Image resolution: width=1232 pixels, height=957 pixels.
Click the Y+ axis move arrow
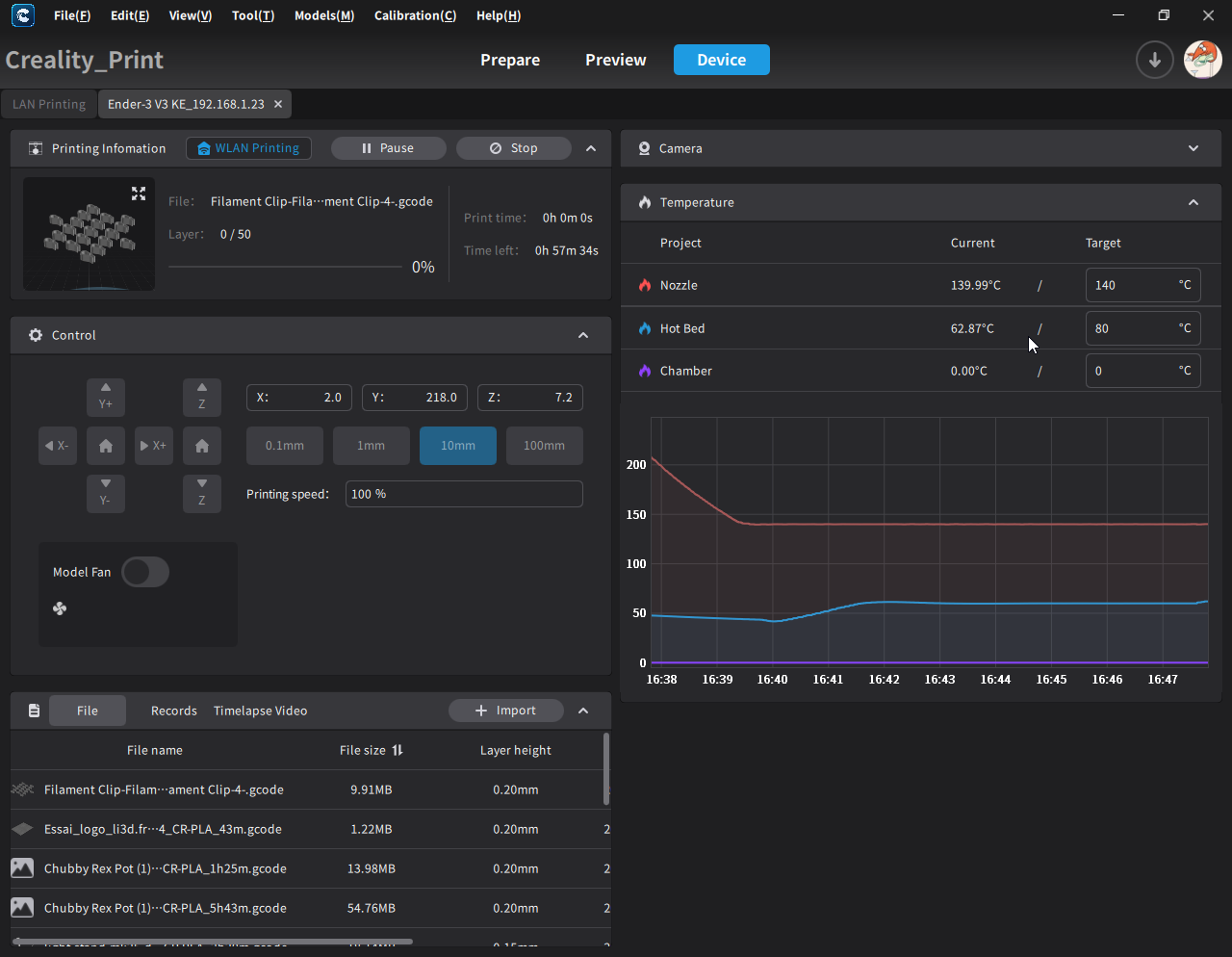(x=106, y=397)
